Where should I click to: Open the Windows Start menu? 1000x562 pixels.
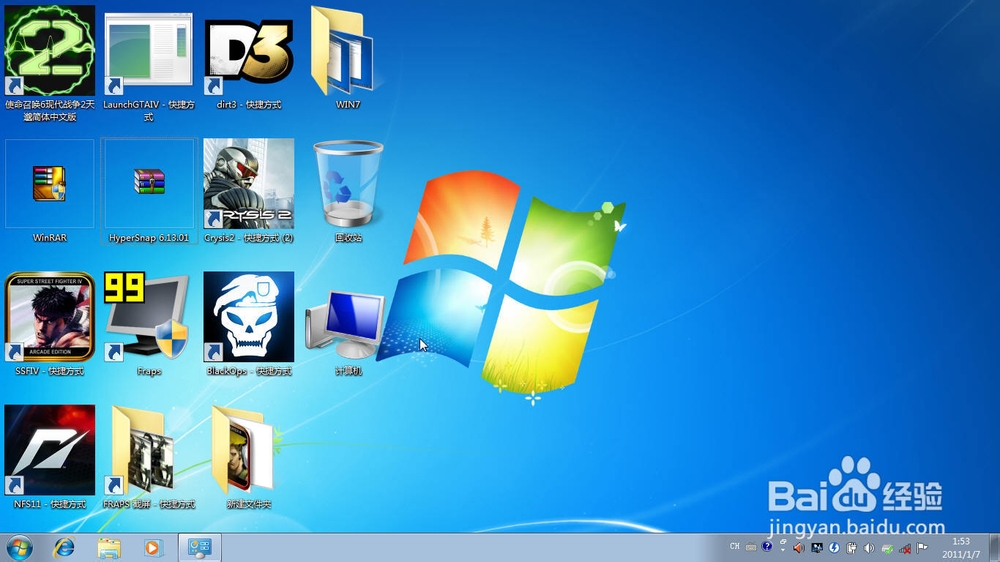click(x=19, y=548)
